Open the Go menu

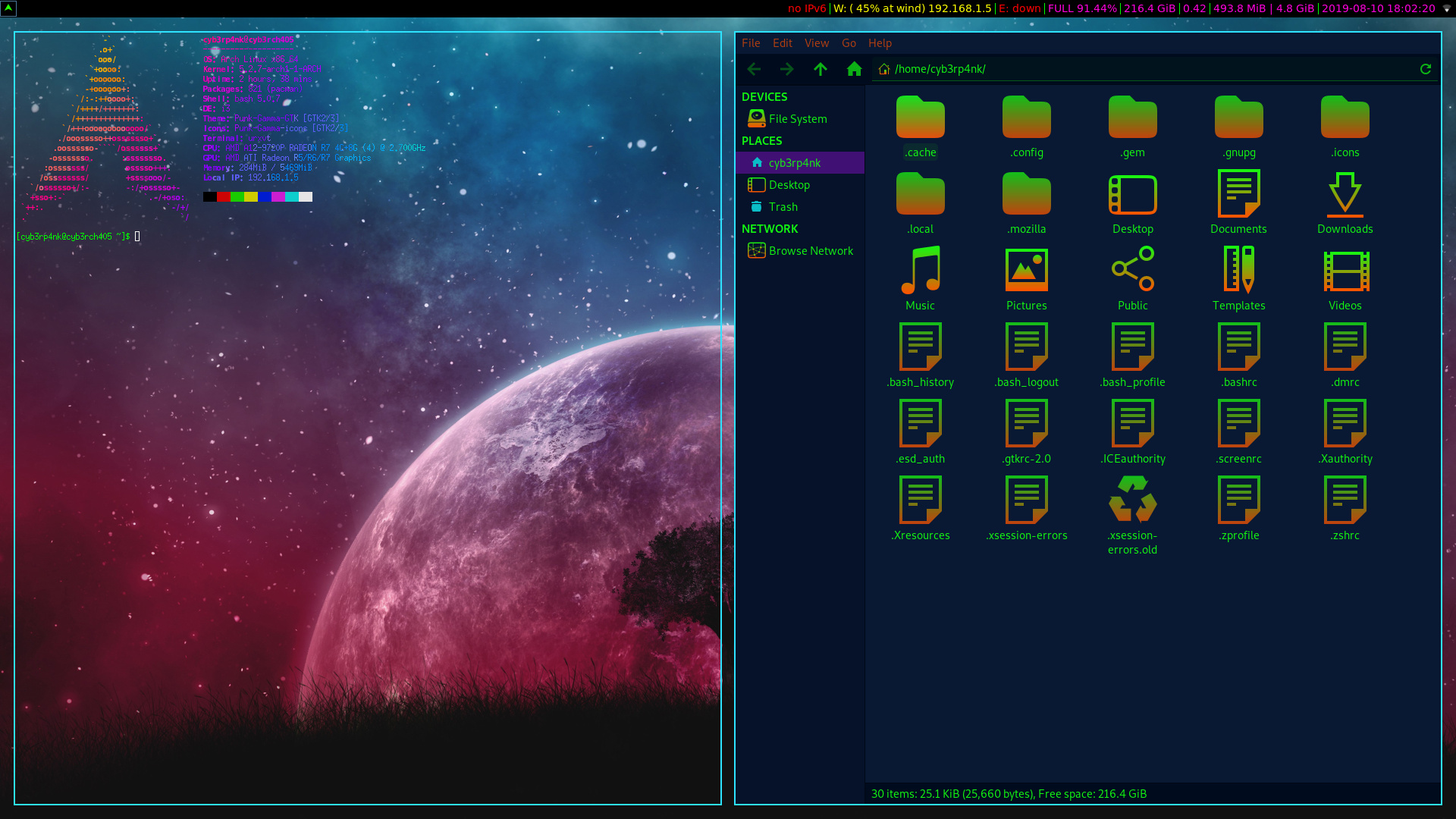pos(849,43)
